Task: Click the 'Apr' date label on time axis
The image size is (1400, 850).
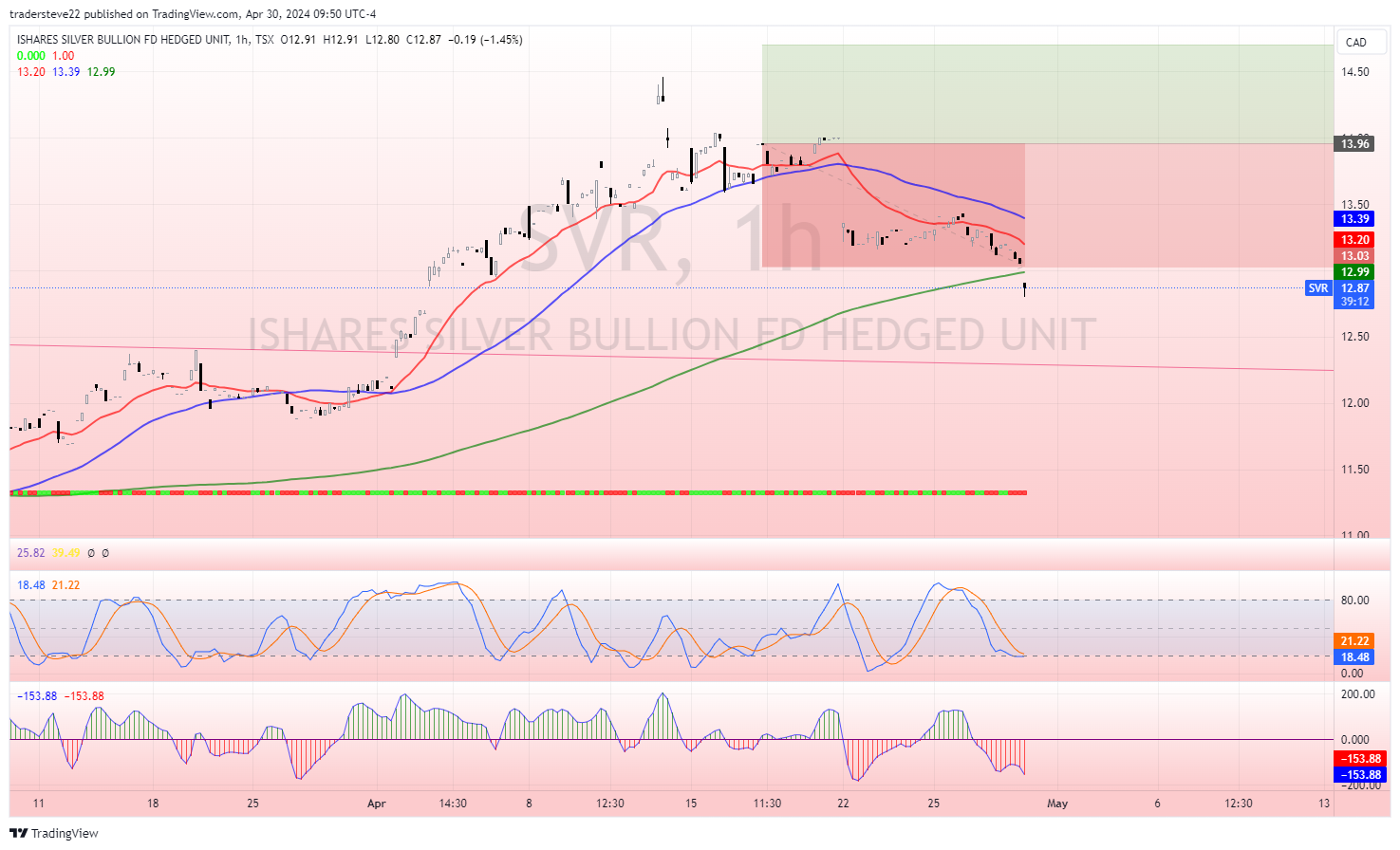Action: pos(377,804)
